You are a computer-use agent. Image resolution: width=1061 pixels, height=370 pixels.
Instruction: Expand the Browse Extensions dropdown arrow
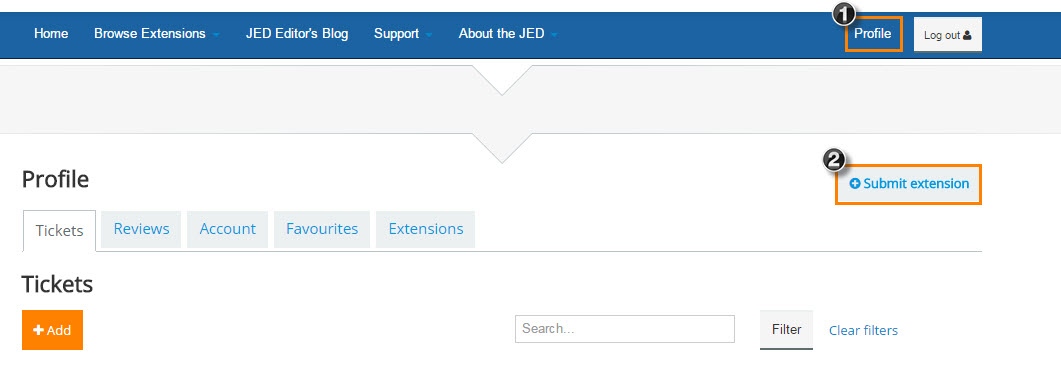tap(215, 34)
